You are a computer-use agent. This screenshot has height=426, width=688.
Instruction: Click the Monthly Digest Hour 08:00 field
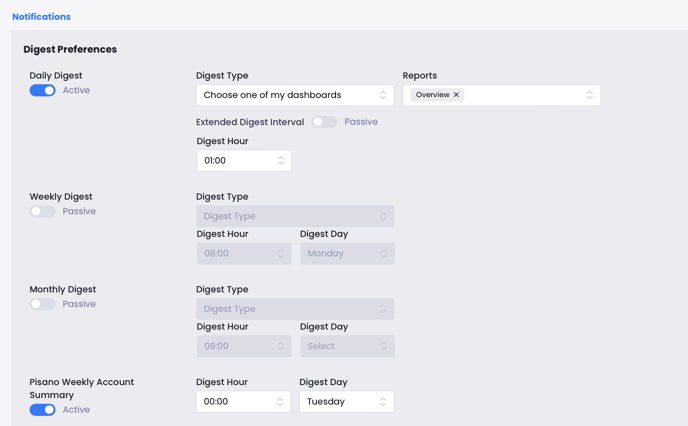pyautogui.click(x=243, y=347)
